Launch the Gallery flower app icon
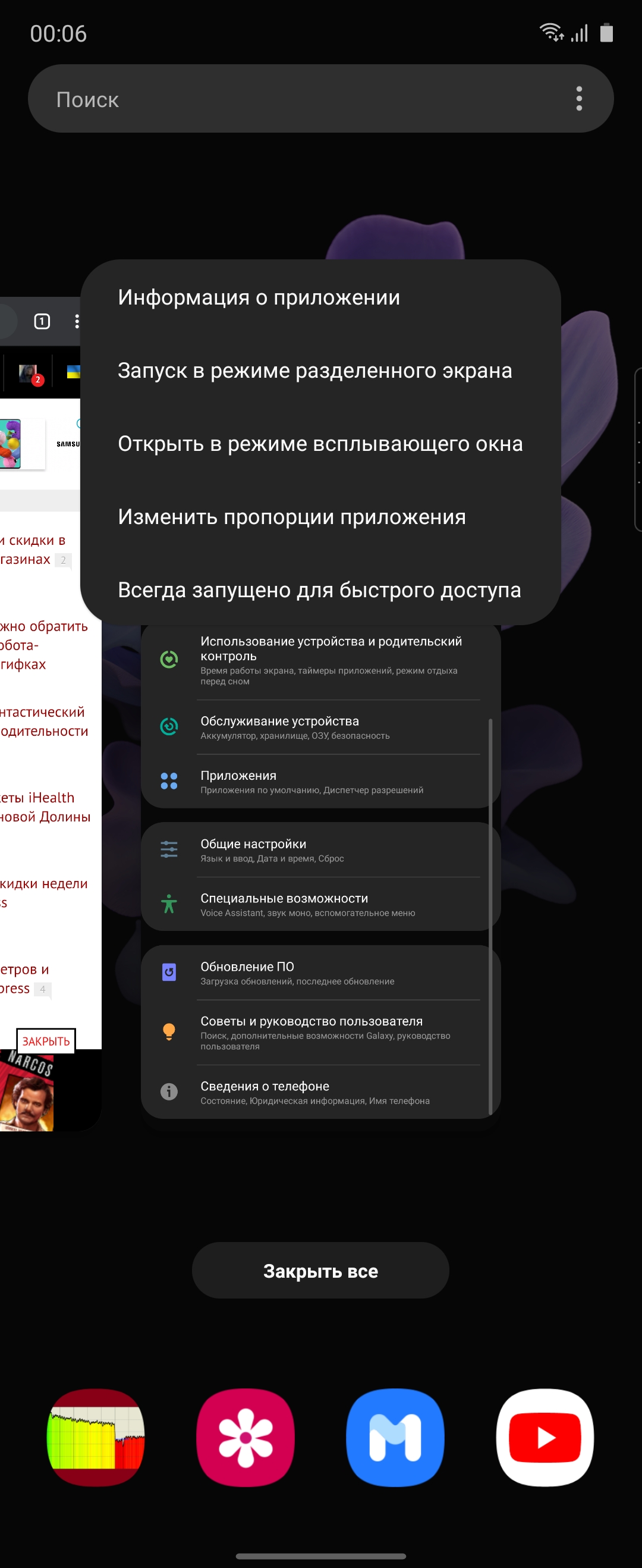The image size is (642, 1568). [x=246, y=1437]
